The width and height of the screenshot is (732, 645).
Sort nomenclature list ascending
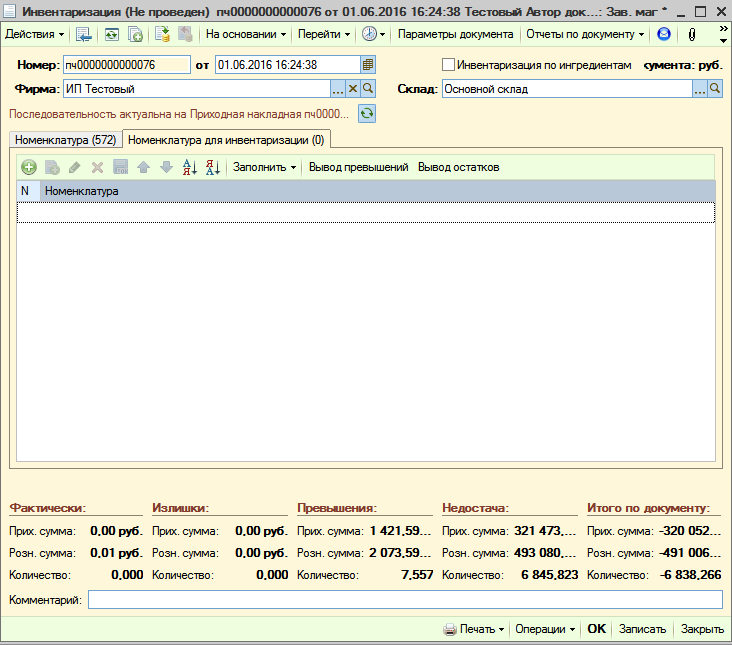click(190, 167)
